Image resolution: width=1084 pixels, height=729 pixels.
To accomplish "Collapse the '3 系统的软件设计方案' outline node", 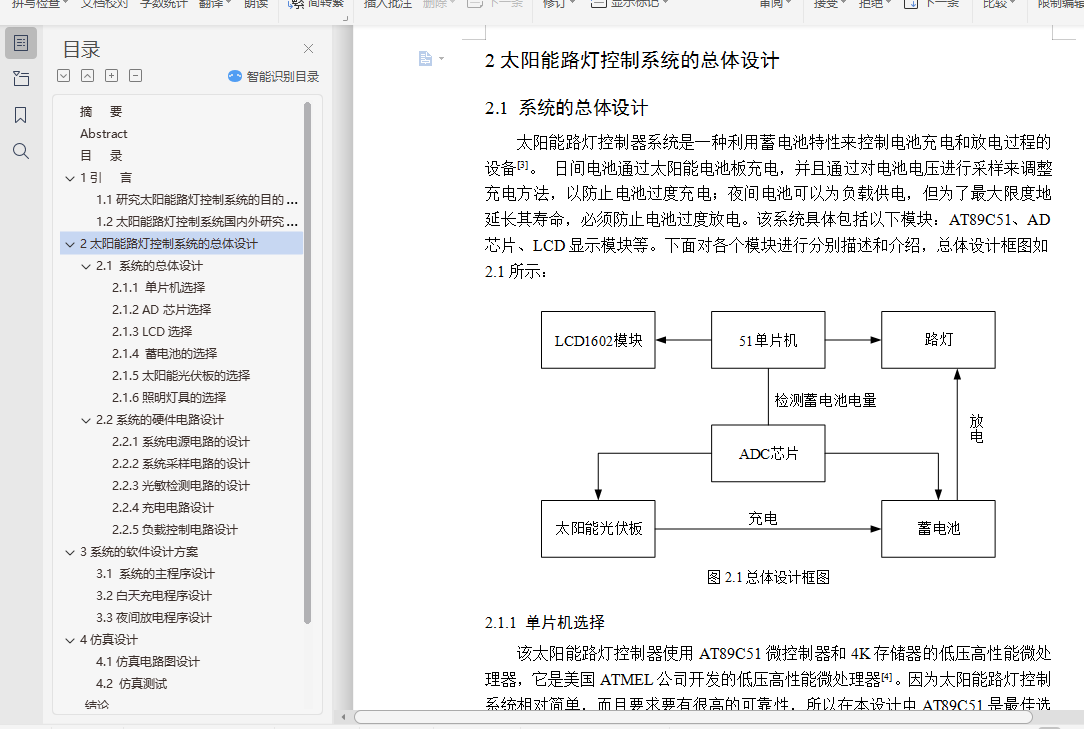I will 70,553.
